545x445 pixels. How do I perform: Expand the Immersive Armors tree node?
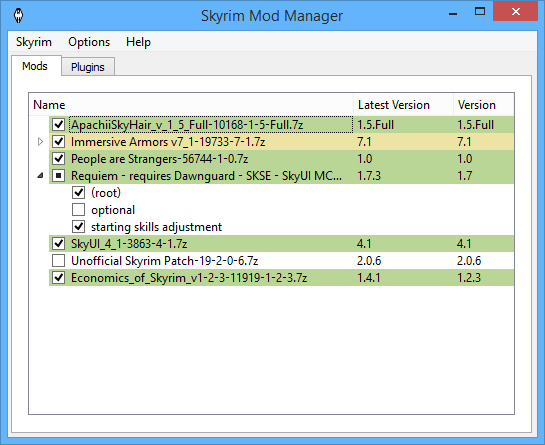(x=40, y=141)
